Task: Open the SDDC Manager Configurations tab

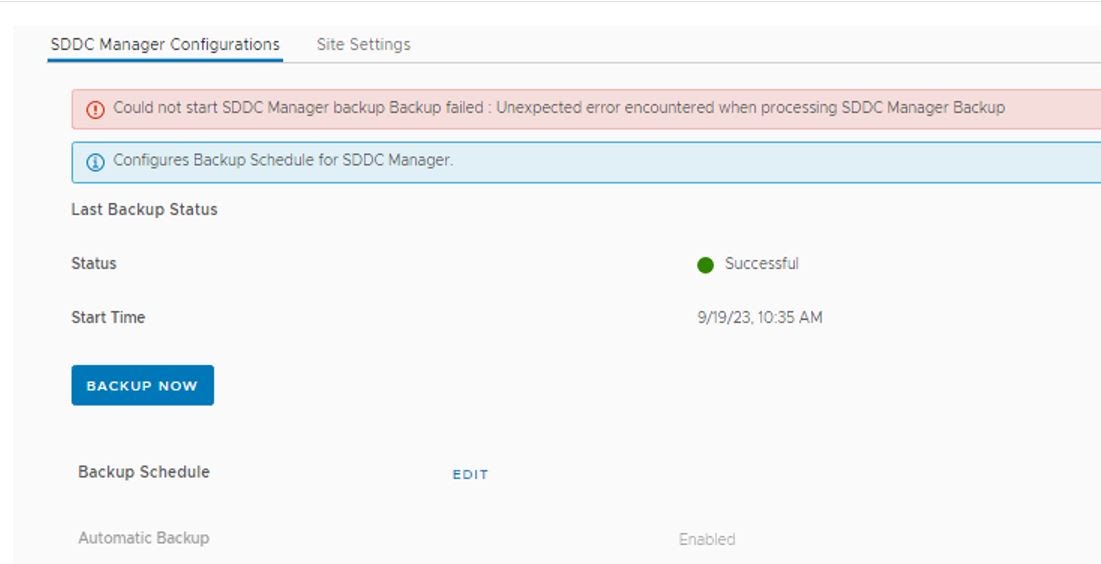Action: tap(165, 44)
